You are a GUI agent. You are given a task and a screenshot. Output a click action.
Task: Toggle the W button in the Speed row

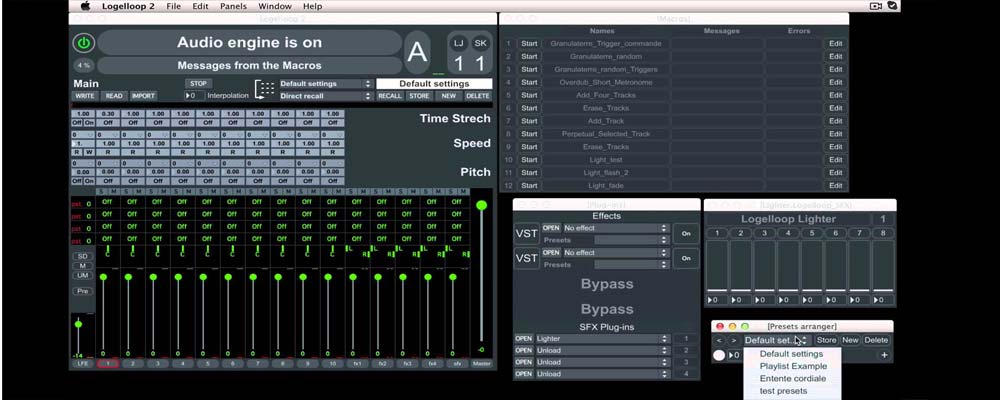point(89,152)
